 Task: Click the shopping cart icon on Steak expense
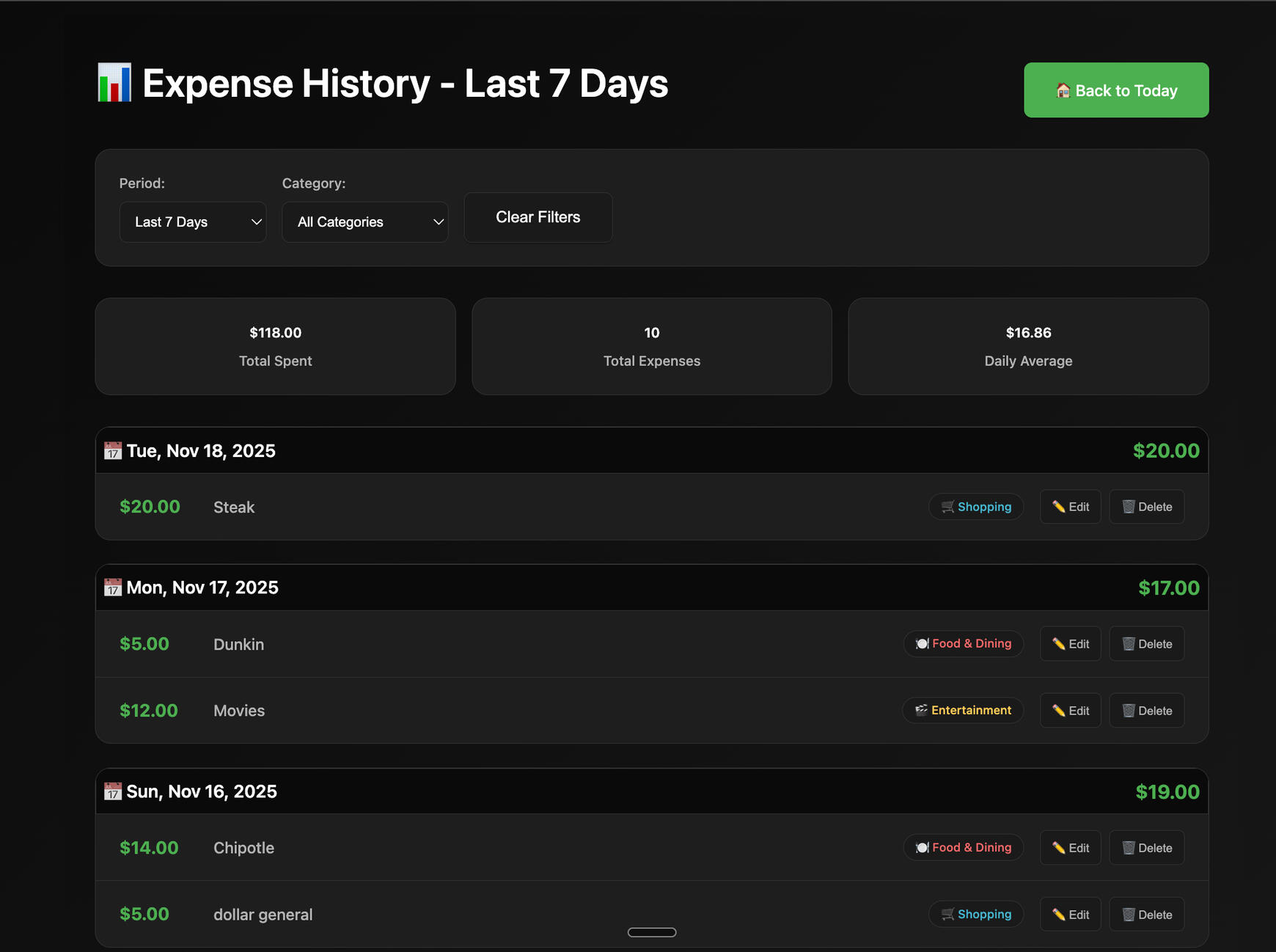click(947, 507)
